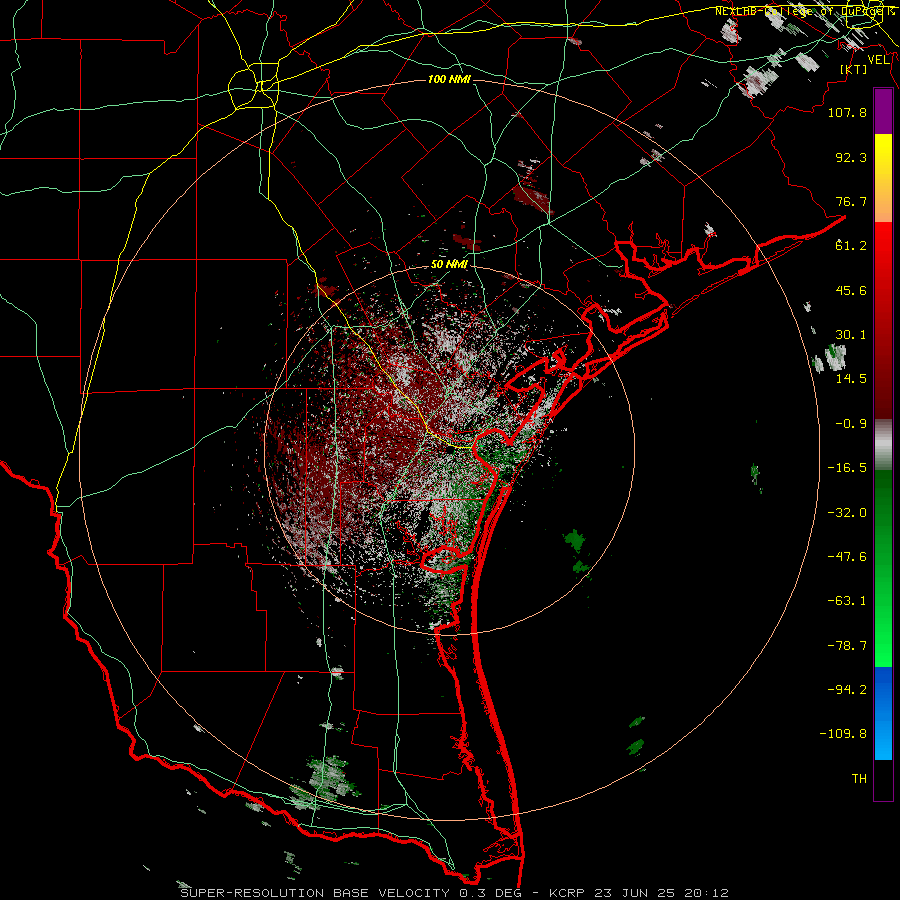Click the 92.3 velocity scale value

pyautogui.click(x=851, y=157)
